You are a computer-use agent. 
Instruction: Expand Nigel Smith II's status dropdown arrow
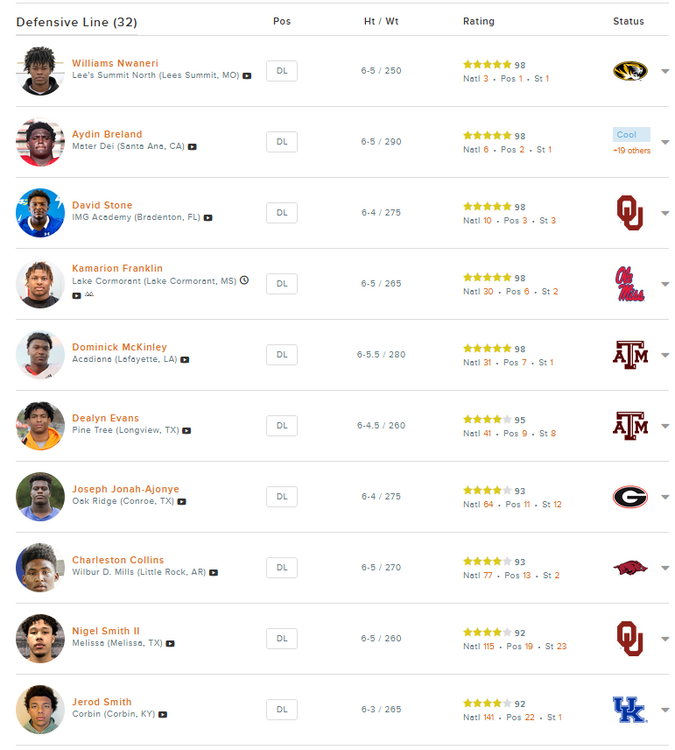pos(665,639)
